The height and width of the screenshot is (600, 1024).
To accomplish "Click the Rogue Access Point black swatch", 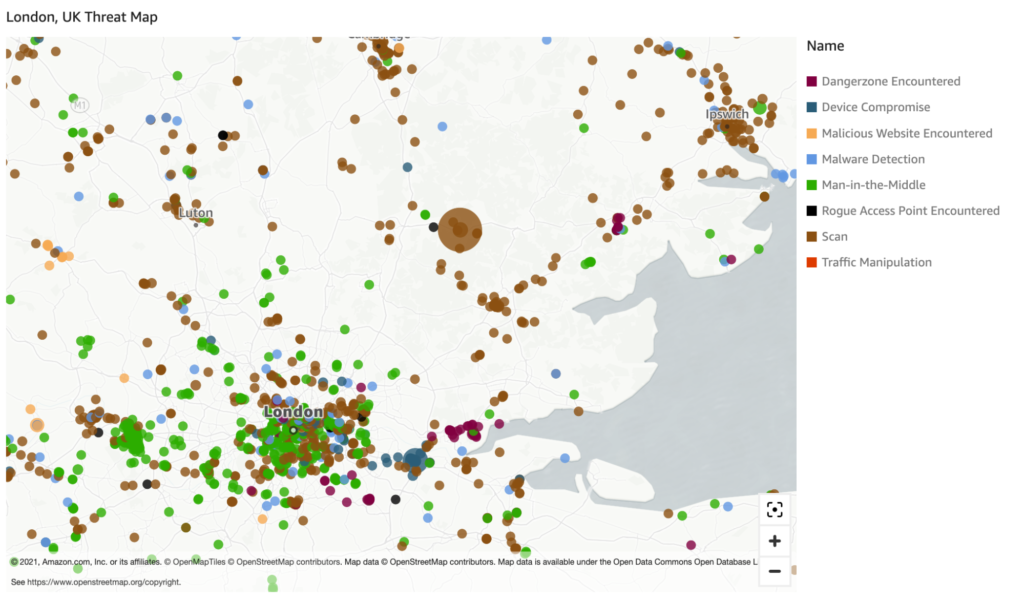I will pyautogui.click(x=812, y=211).
